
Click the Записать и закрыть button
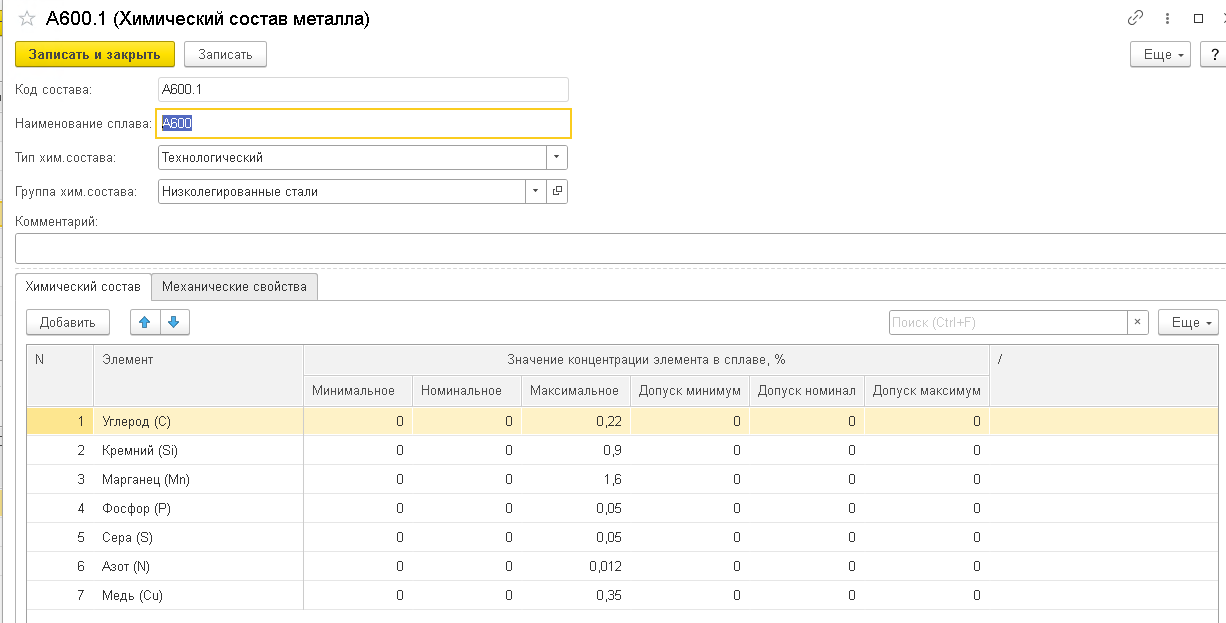click(95, 54)
